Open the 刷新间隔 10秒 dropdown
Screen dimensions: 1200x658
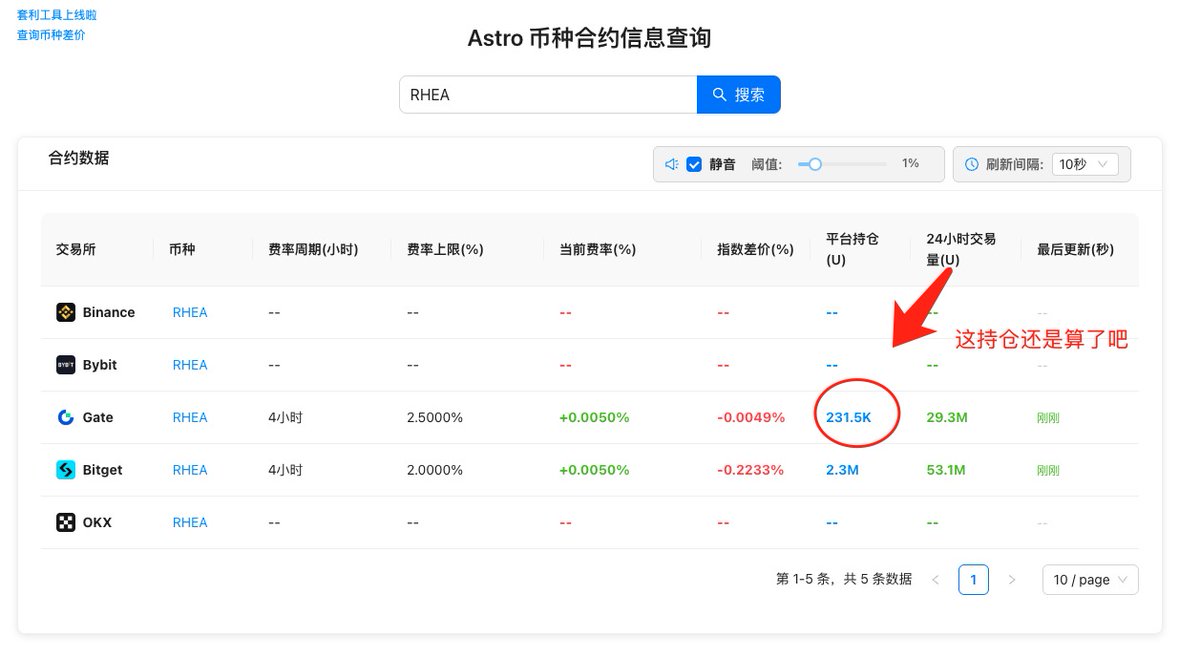pyautogui.click(x=1085, y=164)
